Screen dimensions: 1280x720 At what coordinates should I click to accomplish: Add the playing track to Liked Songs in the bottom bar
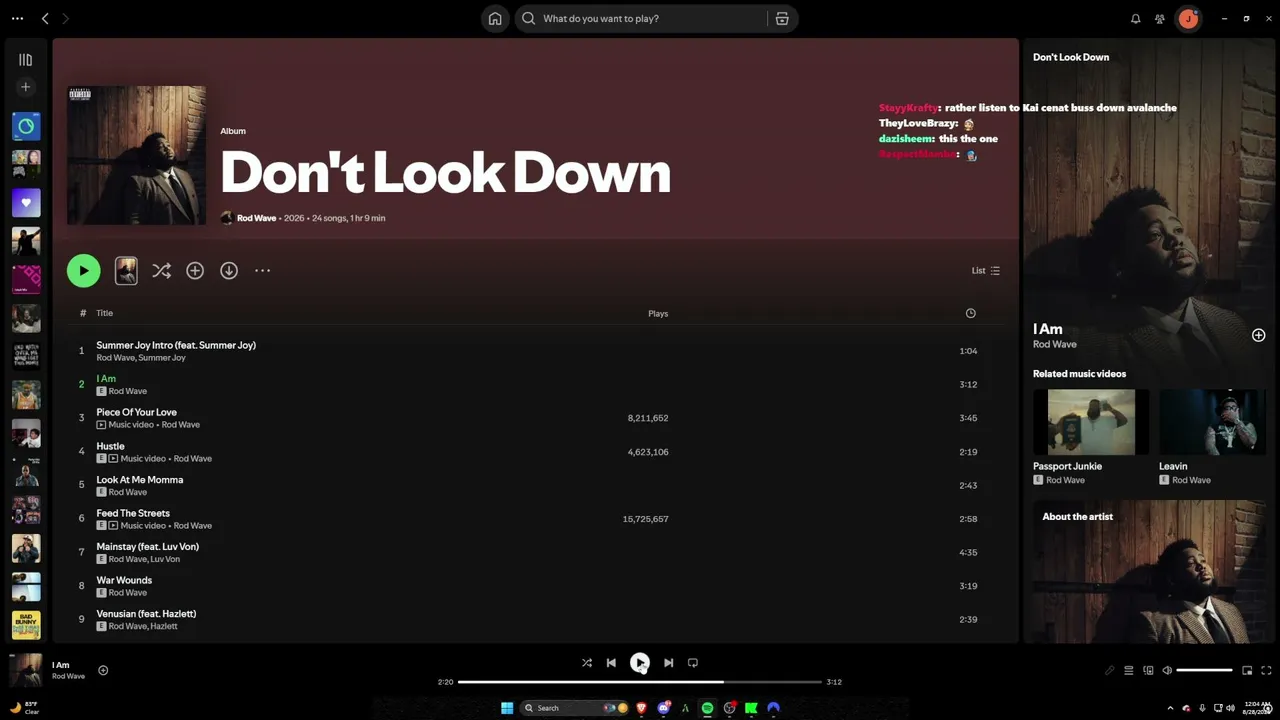click(x=103, y=670)
